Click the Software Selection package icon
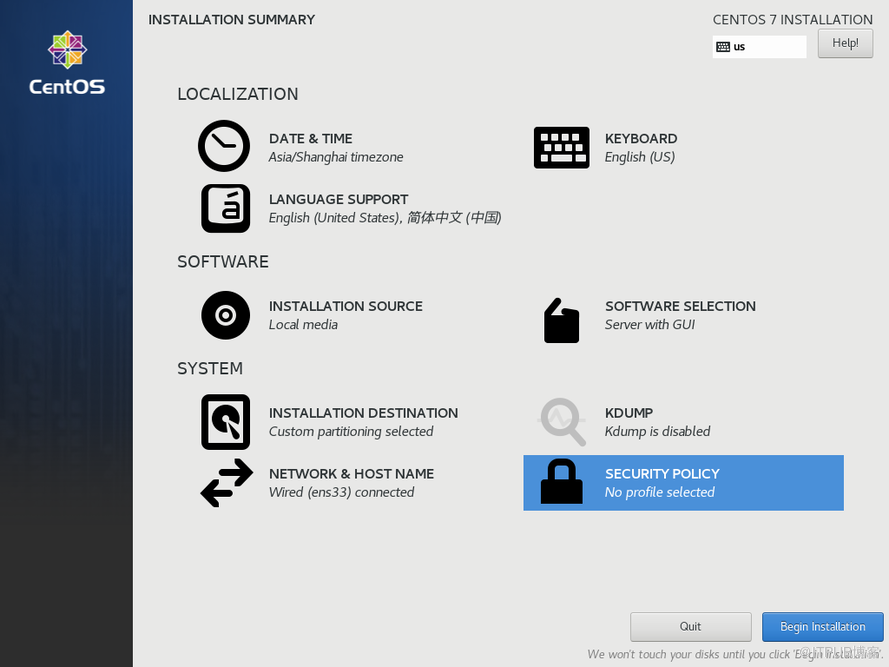889x667 pixels. point(561,321)
